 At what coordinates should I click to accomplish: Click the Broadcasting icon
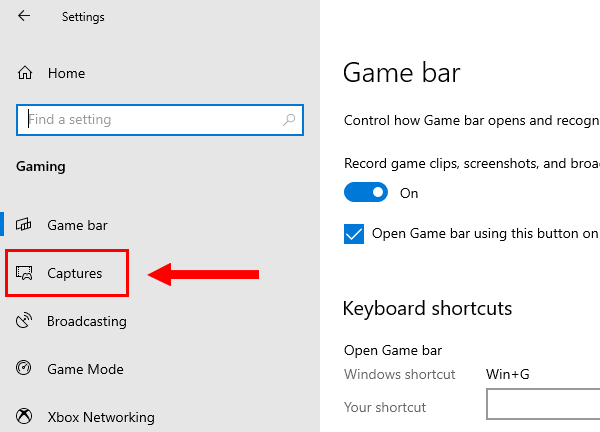(24, 321)
